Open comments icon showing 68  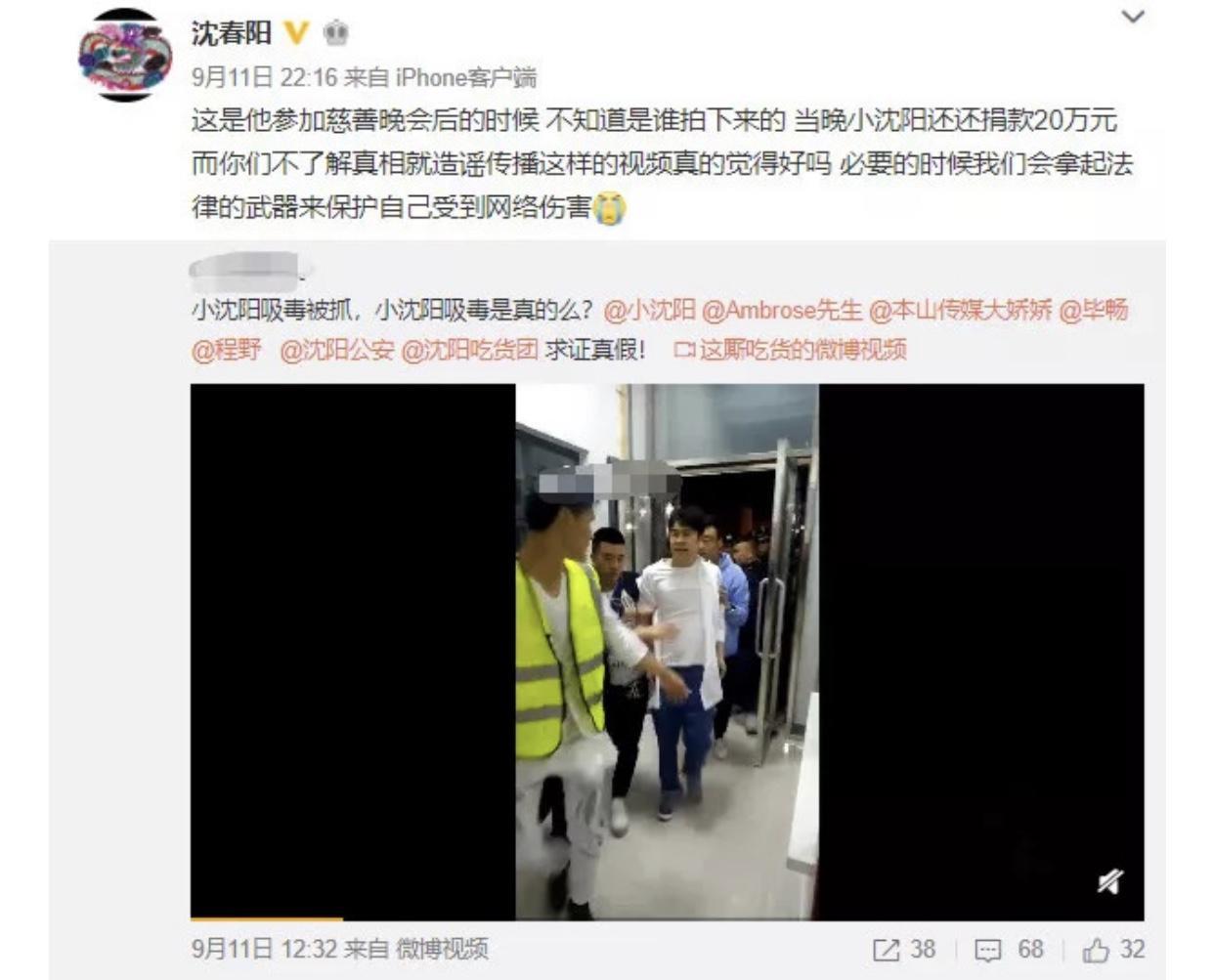[x=1009, y=950]
